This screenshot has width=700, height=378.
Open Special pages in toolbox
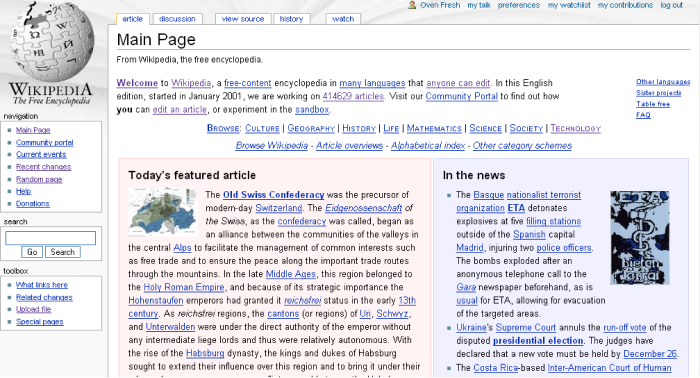click(x=40, y=322)
